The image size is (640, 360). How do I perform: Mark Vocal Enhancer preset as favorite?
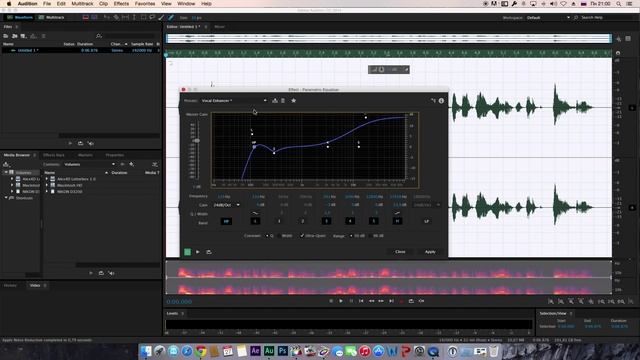[293, 100]
